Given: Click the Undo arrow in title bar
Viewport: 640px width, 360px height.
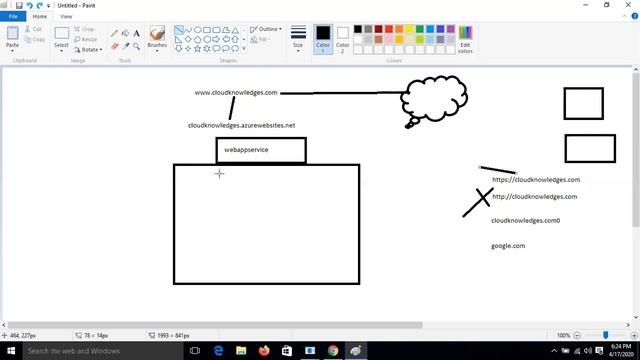Looking at the screenshot, I should pyautogui.click(x=29, y=5).
